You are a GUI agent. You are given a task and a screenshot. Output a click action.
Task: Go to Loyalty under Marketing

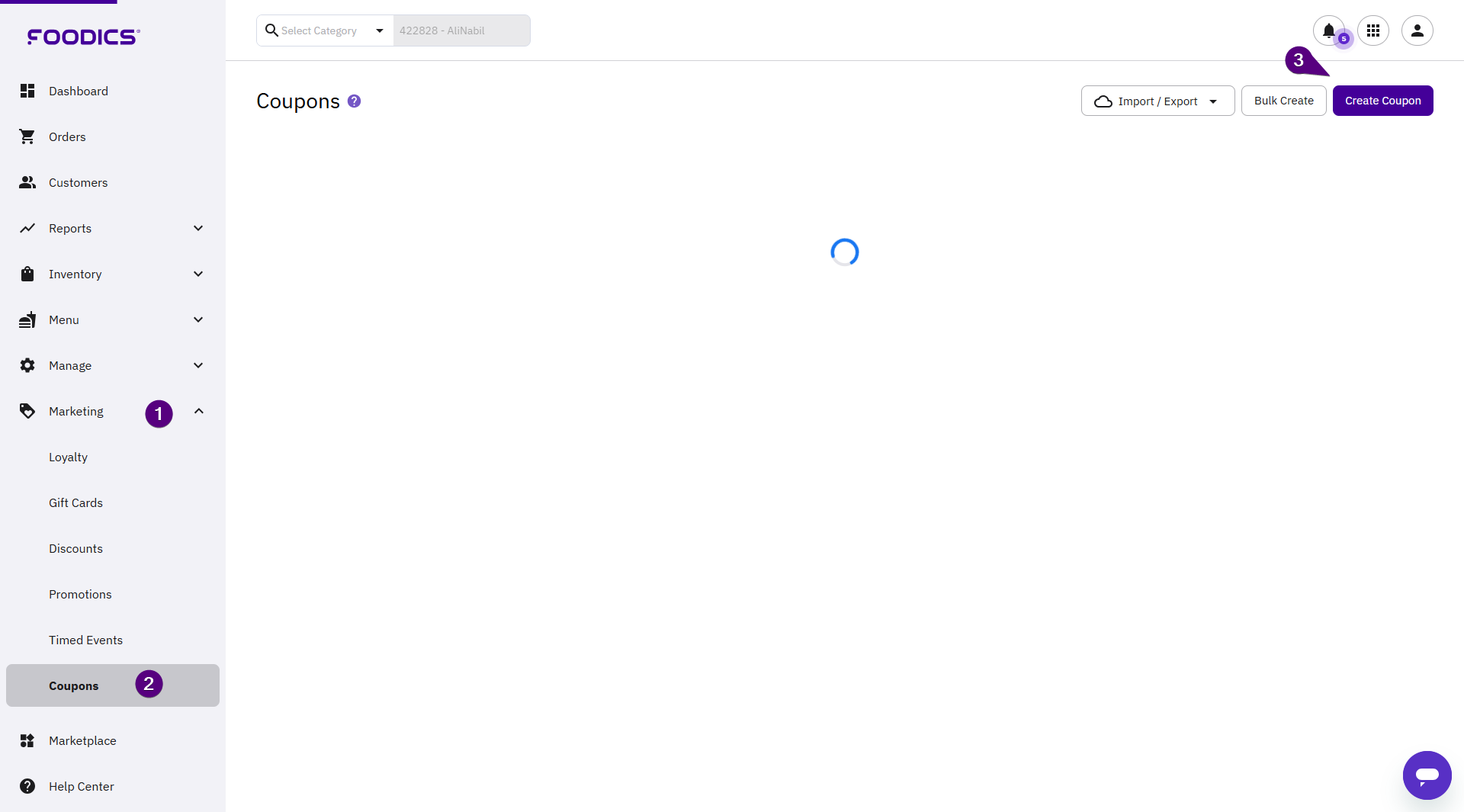pyautogui.click(x=68, y=457)
